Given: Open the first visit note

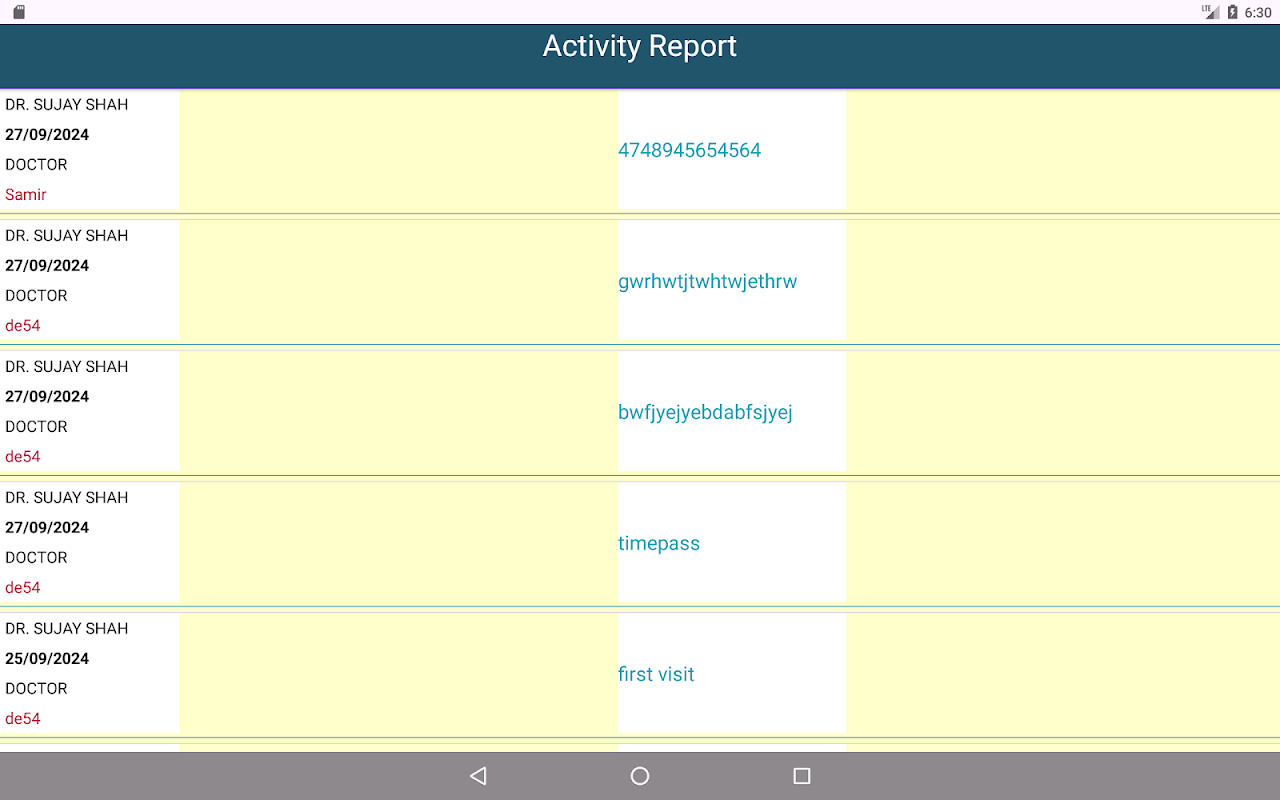Looking at the screenshot, I should point(656,674).
